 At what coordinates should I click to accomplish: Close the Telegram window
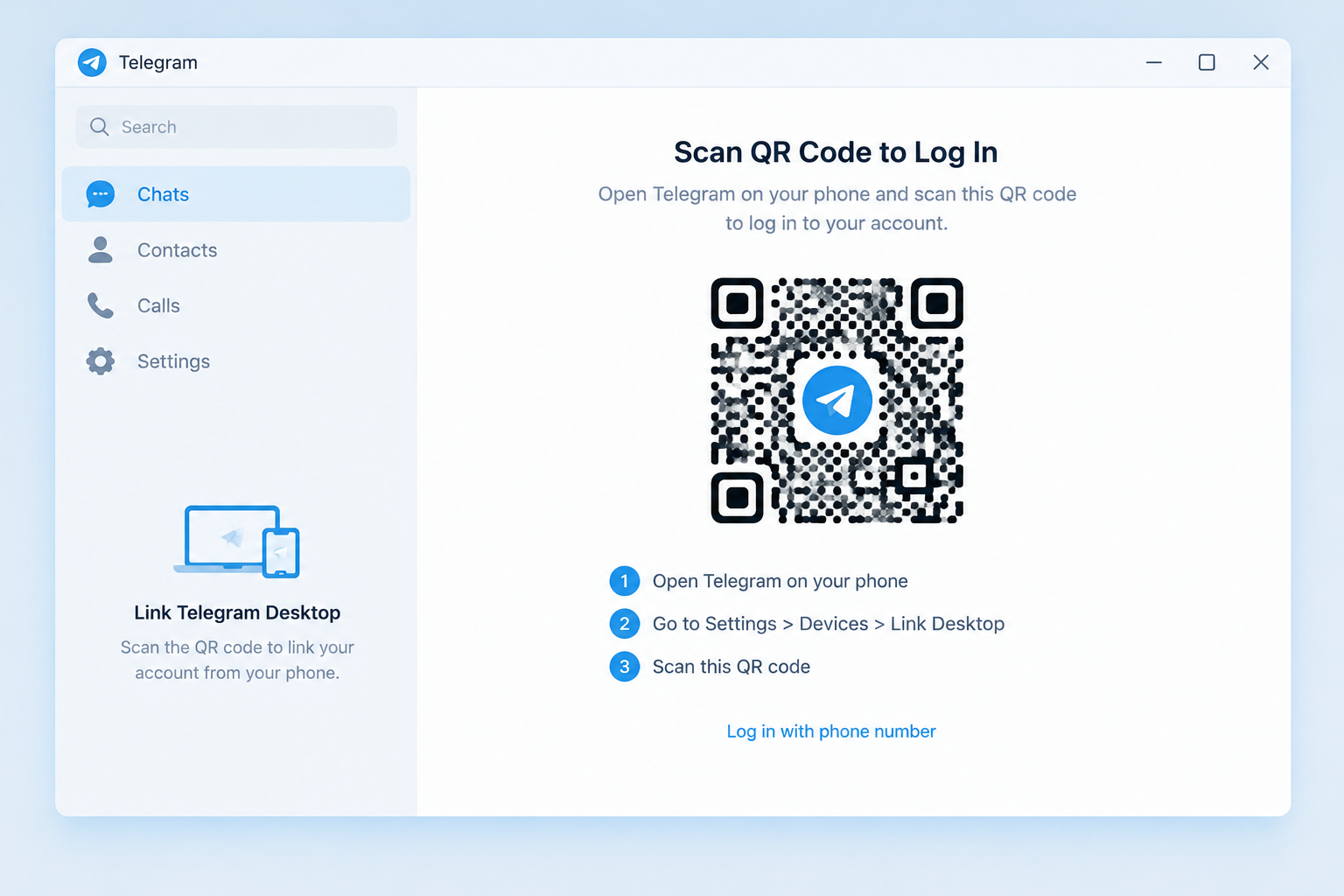coord(1261,62)
